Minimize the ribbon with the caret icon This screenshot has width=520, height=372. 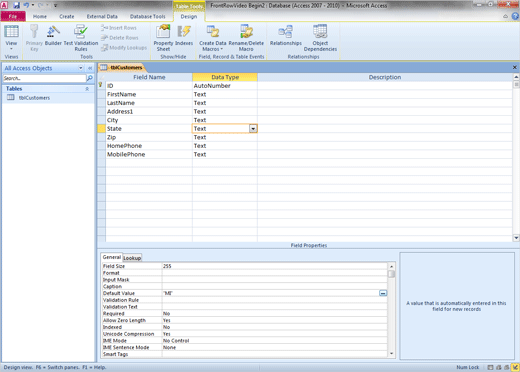point(506,16)
